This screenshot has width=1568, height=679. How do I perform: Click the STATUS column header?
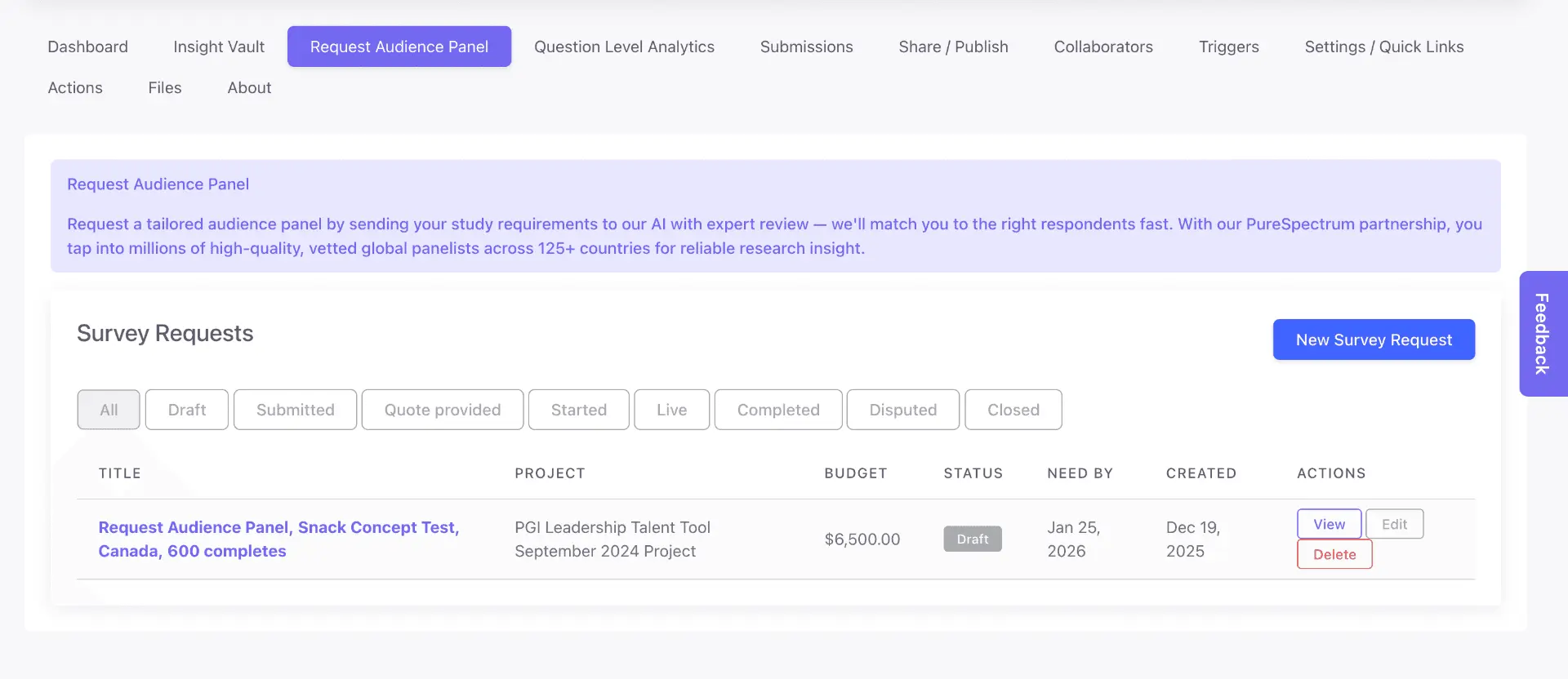click(x=973, y=473)
